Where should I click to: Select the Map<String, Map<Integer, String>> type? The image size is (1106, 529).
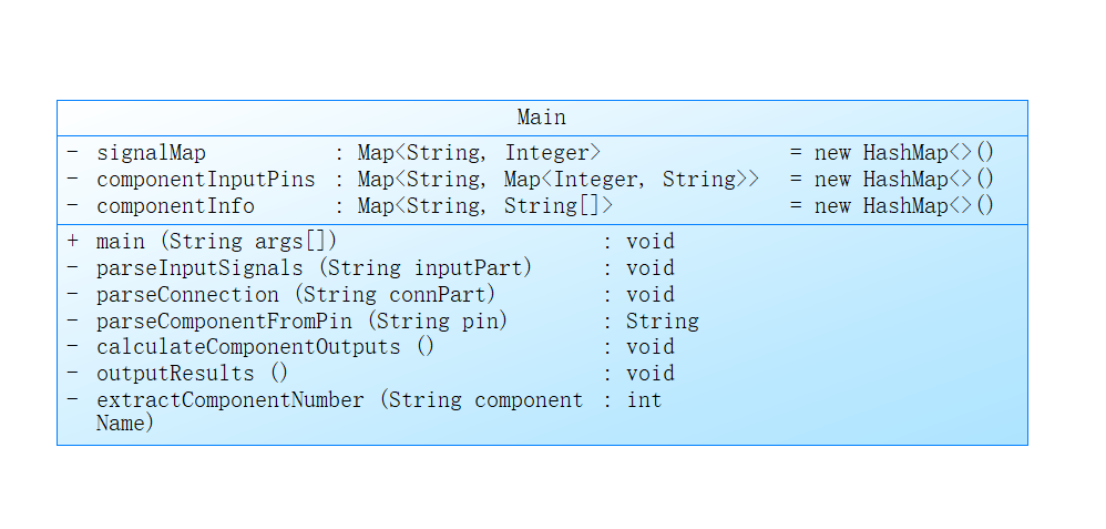coord(558,180)
